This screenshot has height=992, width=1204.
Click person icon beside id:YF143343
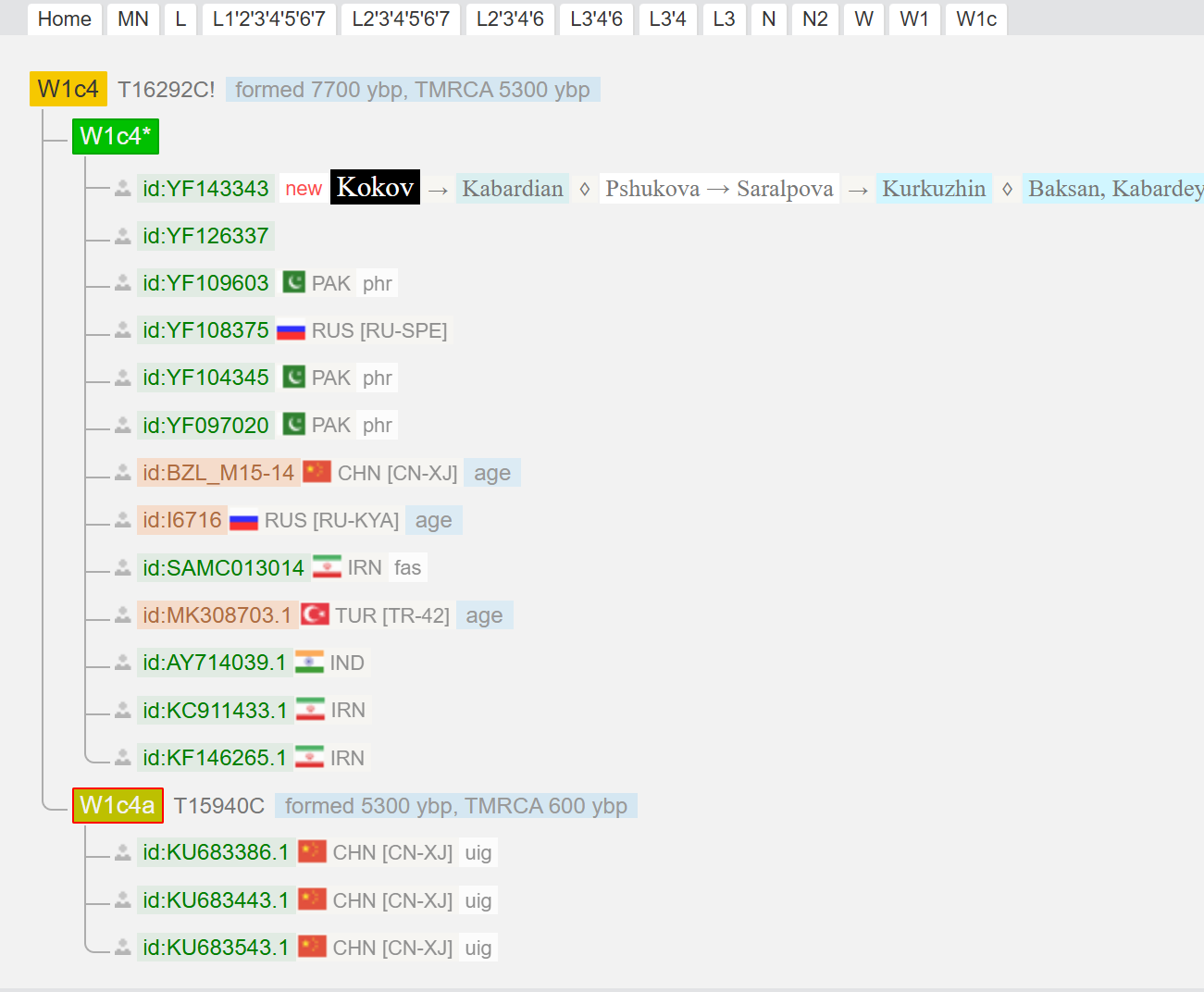pyautogui.click(x=123, y=189)
